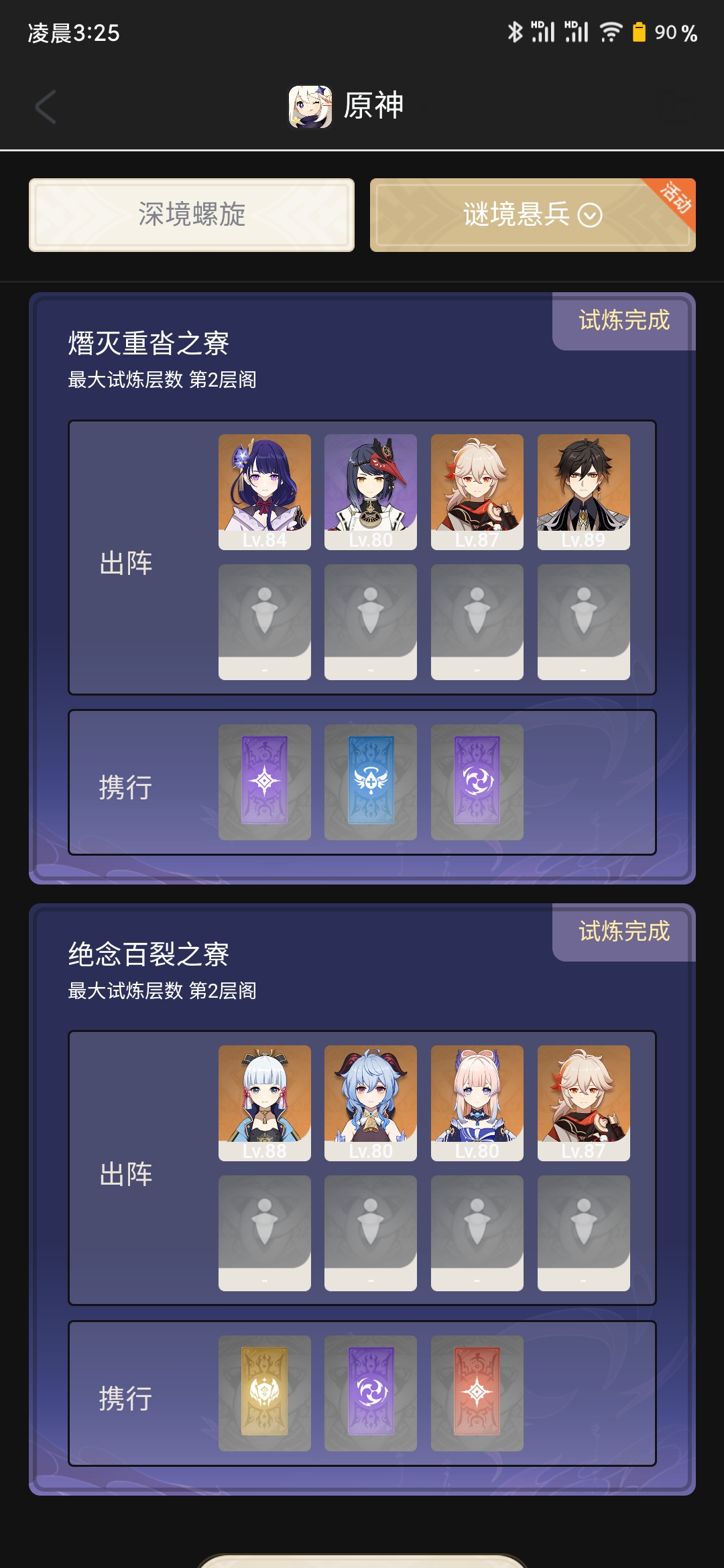Open Ganyu Lv.80 character portrait
This screenshot has height=1568, width=724.
(371, 1103)
